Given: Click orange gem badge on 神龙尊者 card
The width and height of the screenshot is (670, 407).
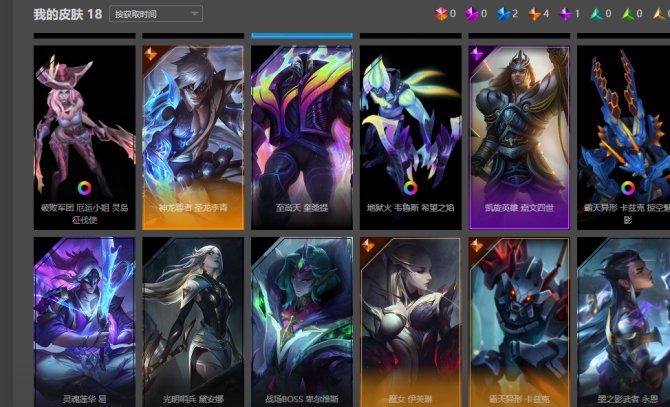Looking at the screenshot, I should coord(150,54).
